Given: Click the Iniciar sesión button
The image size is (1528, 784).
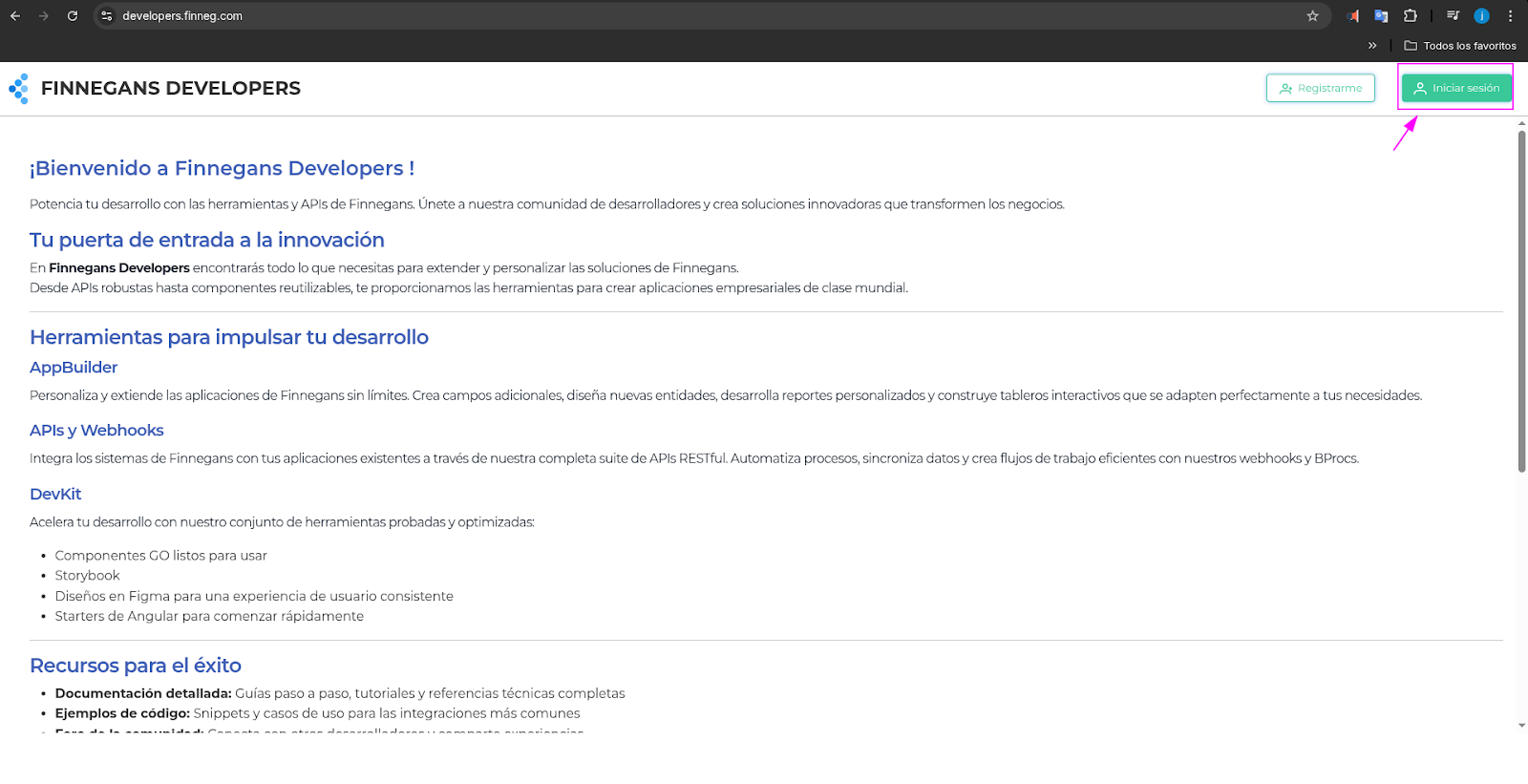Looking at the screenshot, I should (x=1456, y=88).
